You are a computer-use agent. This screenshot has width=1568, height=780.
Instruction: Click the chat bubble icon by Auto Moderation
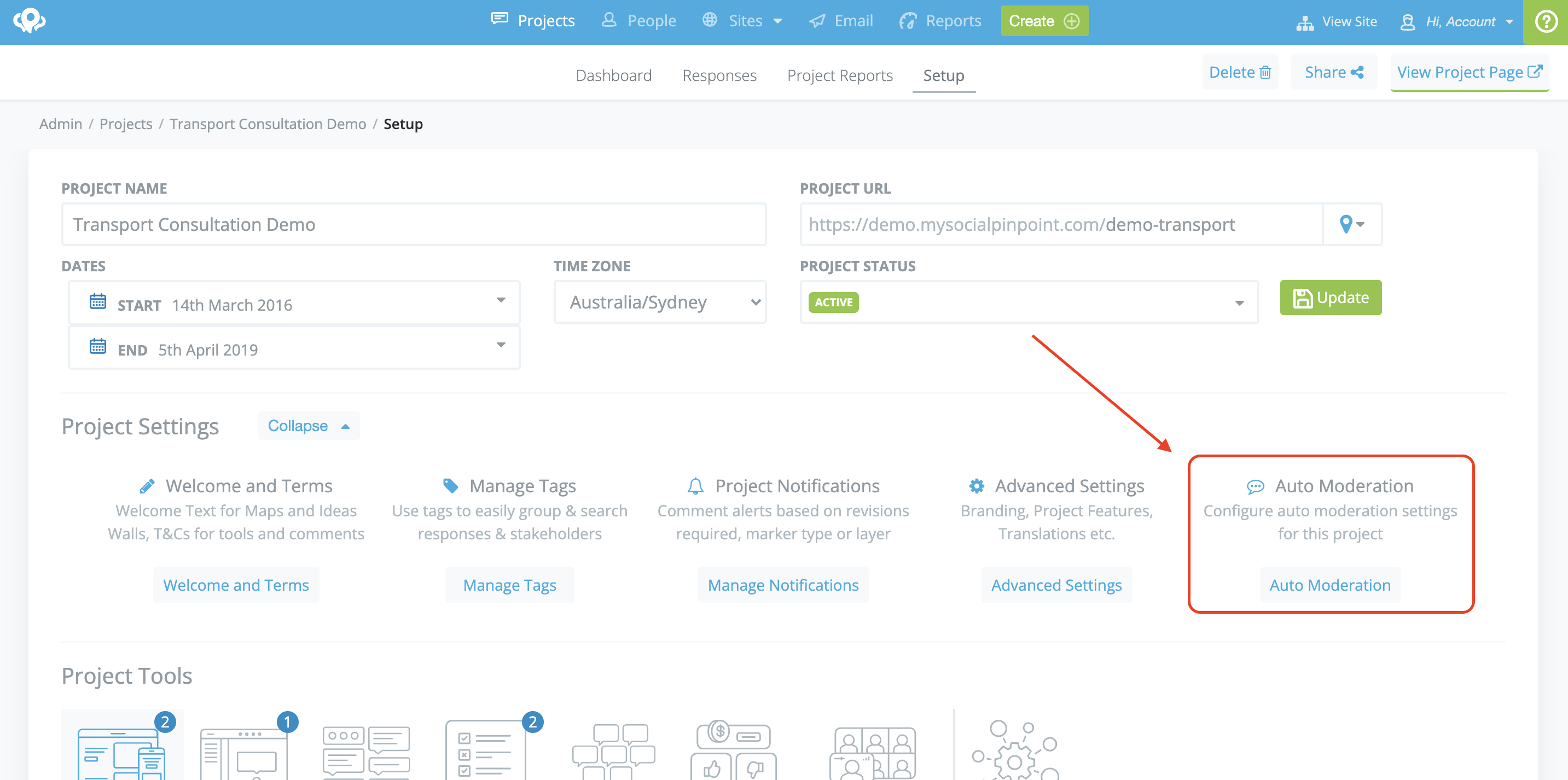tap(1255, 486)
